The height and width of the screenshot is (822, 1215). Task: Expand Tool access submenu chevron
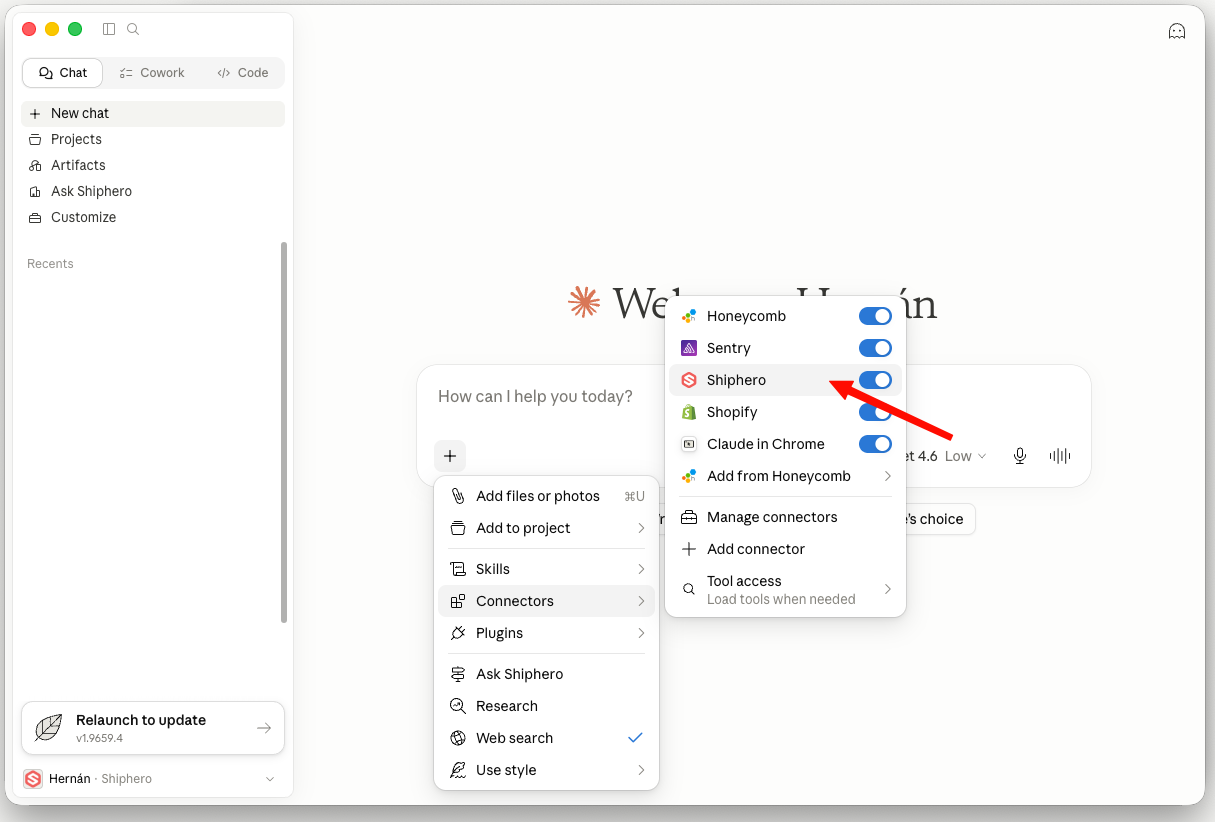pos(887,589)
